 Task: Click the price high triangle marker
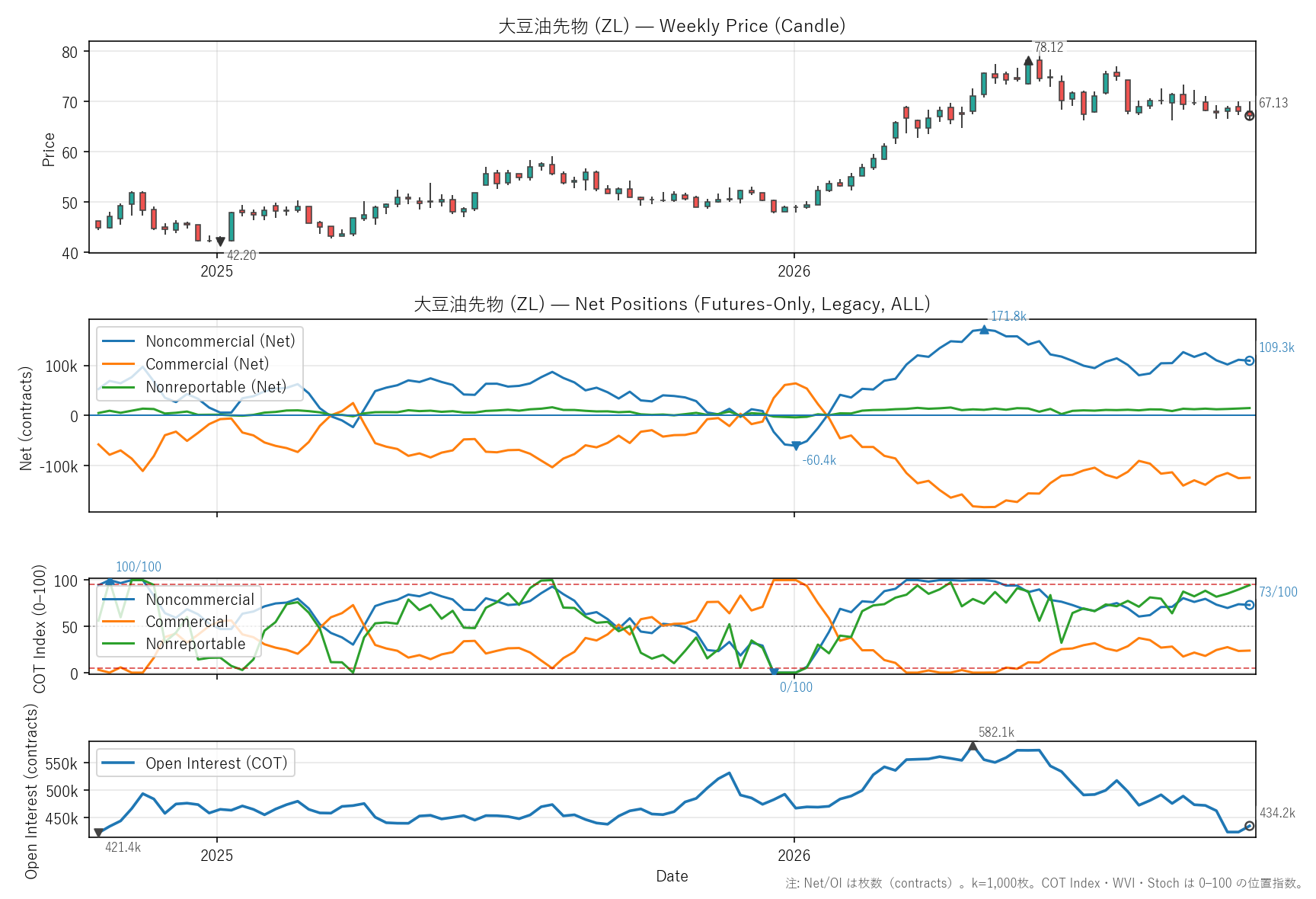[x=1028, y=61]
